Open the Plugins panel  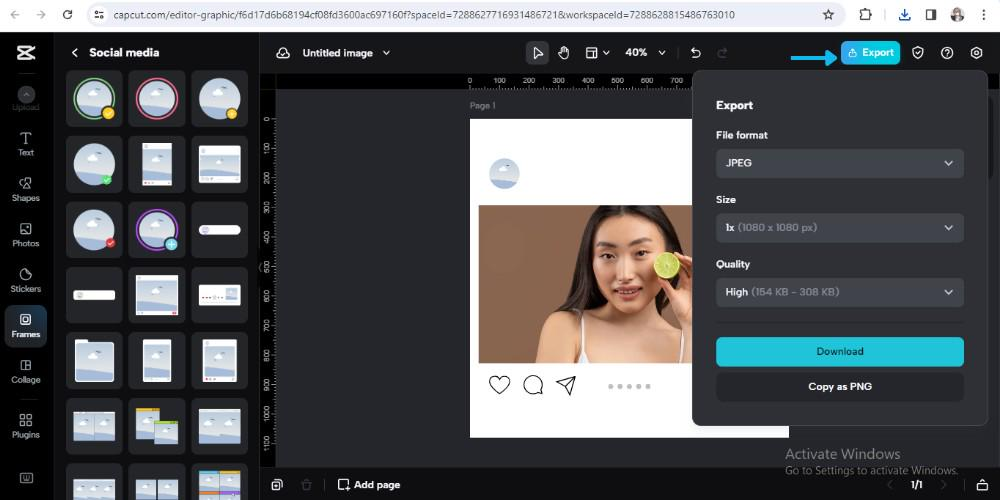26,426
